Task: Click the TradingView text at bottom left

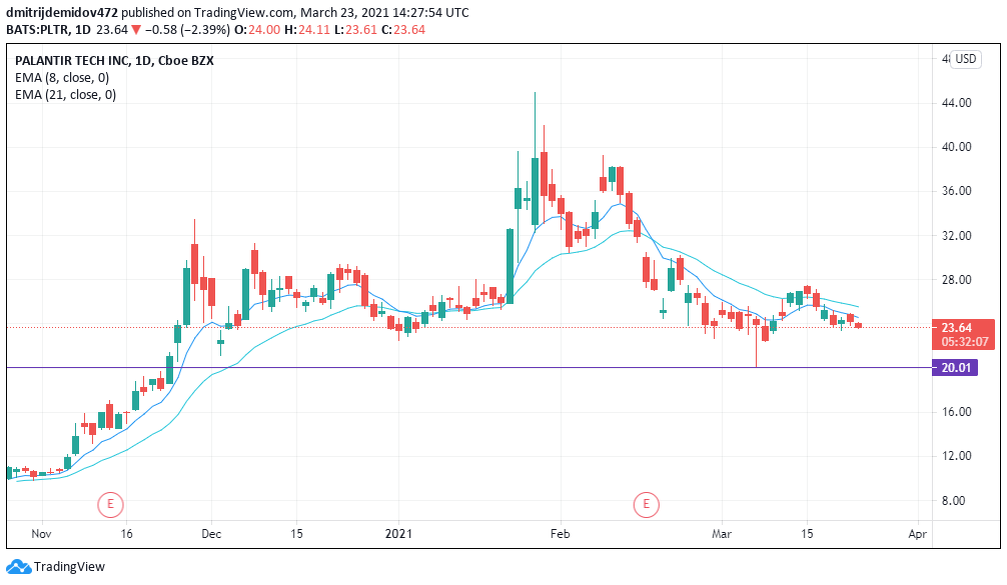Action: 69,566
